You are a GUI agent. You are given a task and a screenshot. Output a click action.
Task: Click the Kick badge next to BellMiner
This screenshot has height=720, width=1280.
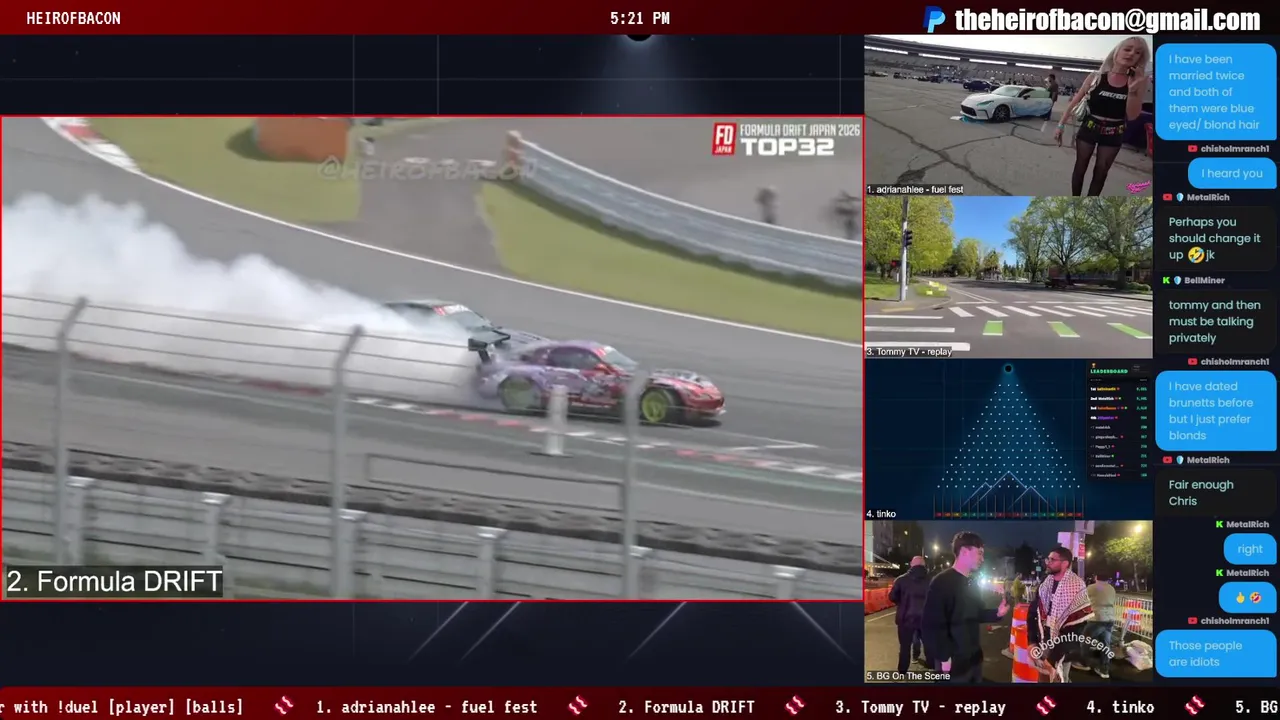[x=1166, y=281]
